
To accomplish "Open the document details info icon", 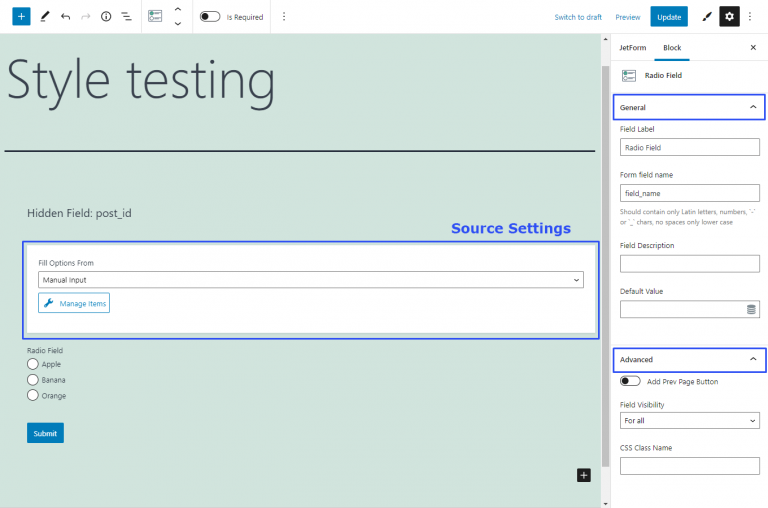I will click(106, 17).
